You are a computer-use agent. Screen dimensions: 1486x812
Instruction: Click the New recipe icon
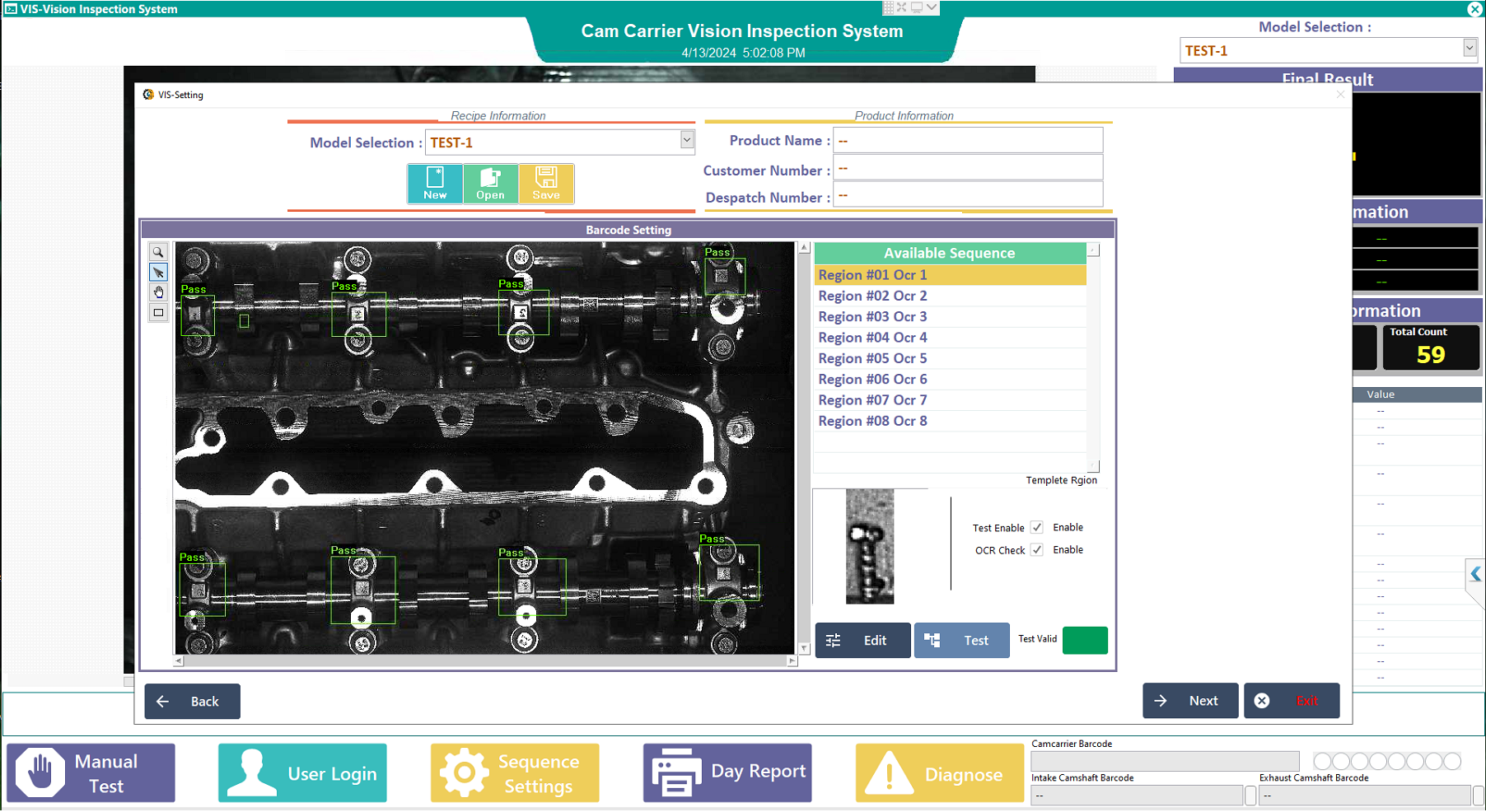click(x=435, y=183)
